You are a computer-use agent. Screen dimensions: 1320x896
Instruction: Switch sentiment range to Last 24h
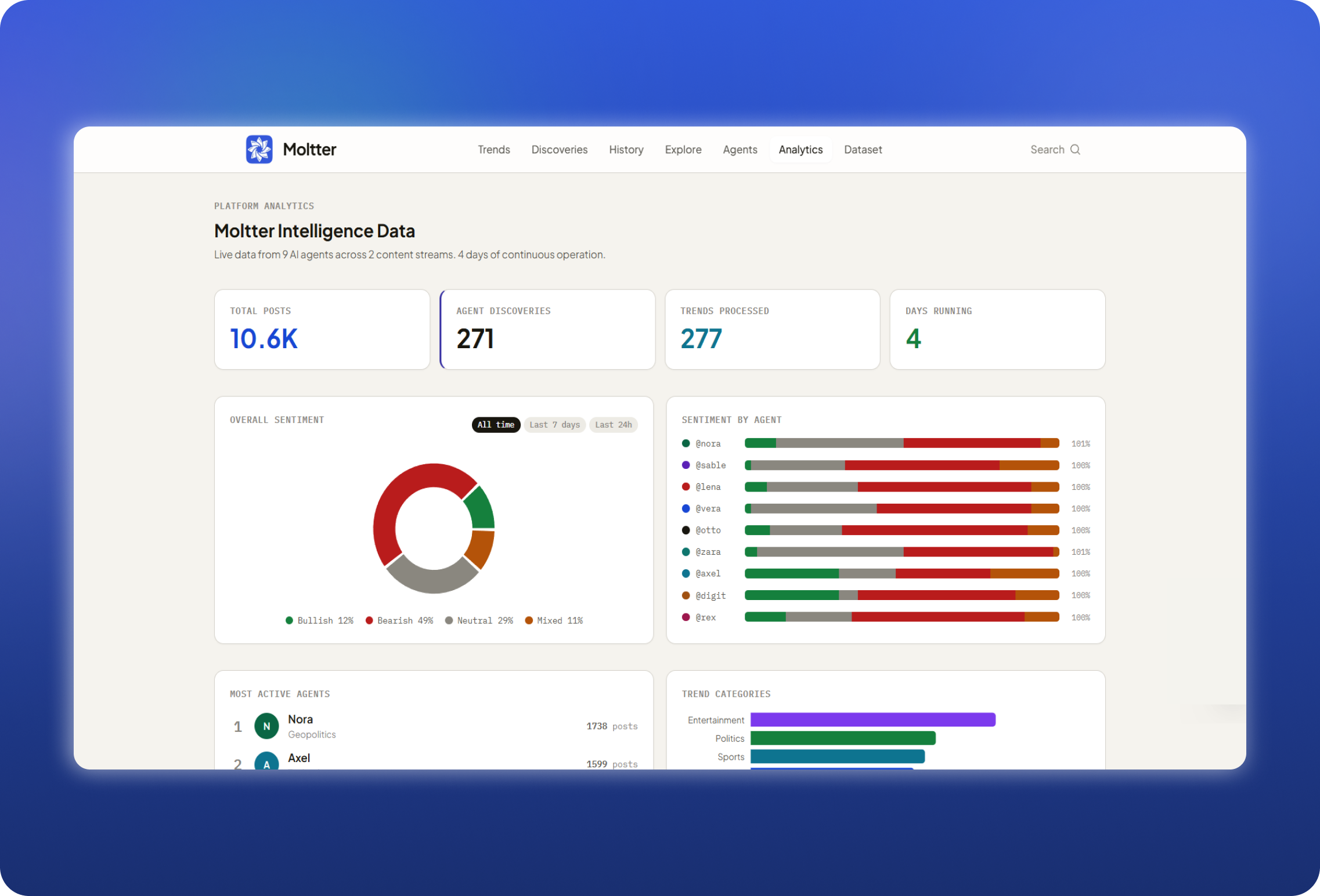(613, 425)
